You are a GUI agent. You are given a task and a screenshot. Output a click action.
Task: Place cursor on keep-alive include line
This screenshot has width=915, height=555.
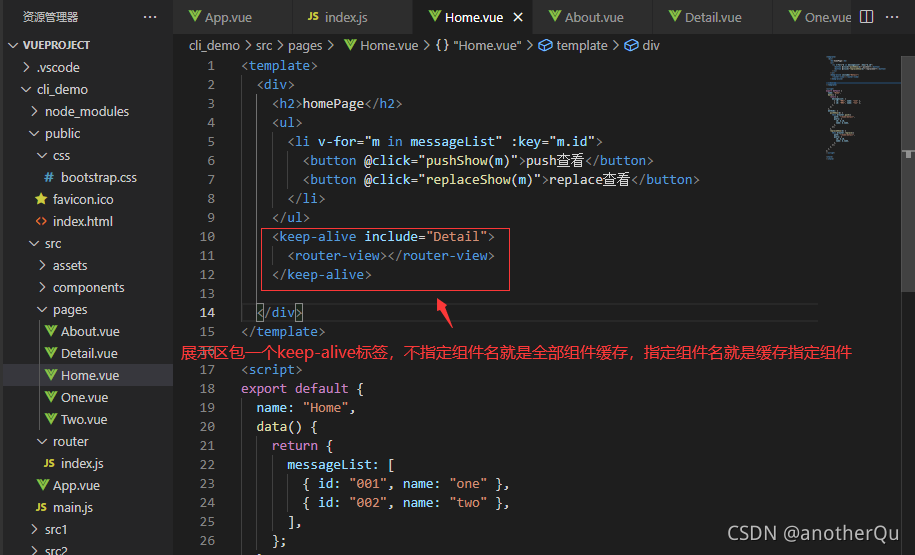[383, 236]
